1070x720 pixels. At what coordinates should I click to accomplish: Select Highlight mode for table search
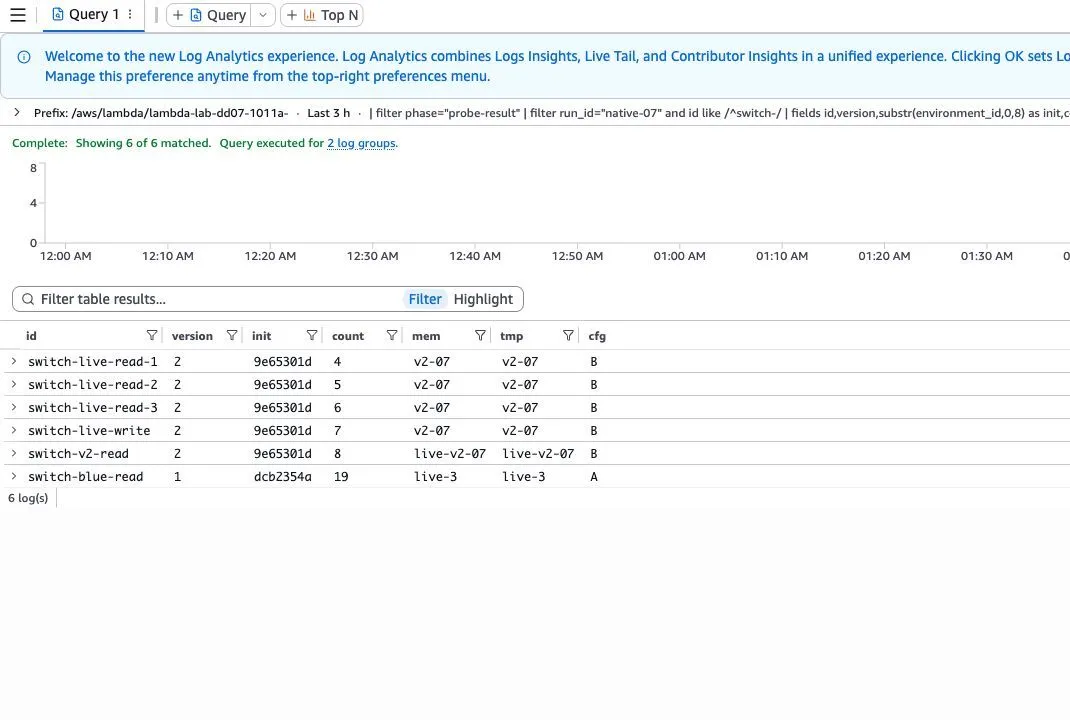click(483, 299)
